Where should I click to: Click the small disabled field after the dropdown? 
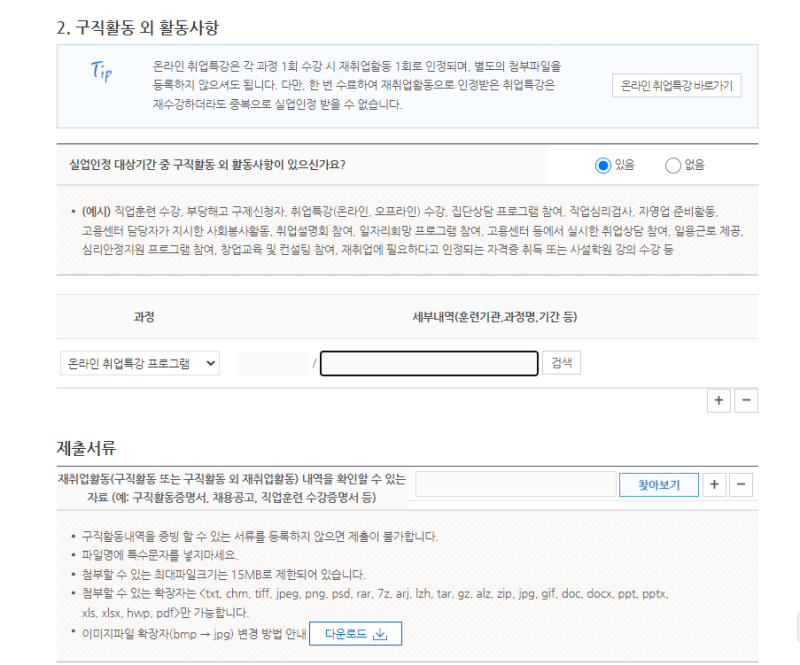tap(272, 363)
